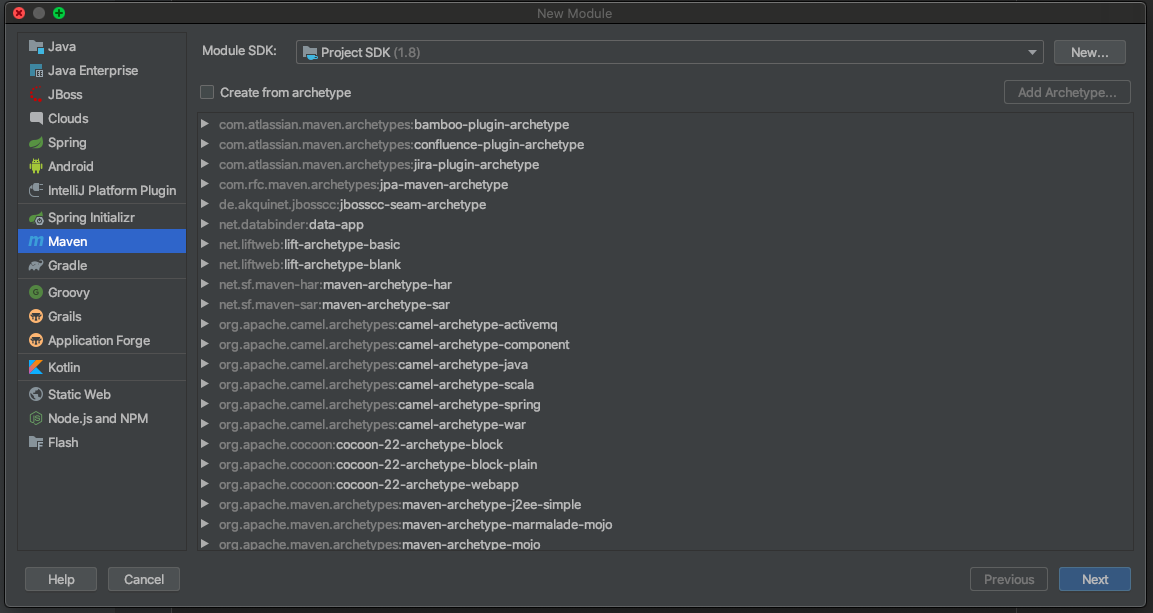
Task: Click the Previous button
Action: (1009, 579)
